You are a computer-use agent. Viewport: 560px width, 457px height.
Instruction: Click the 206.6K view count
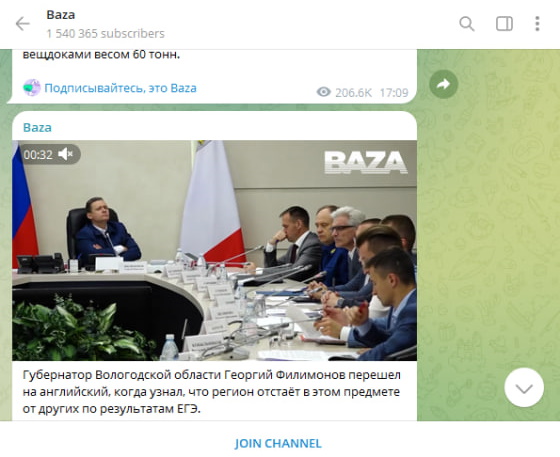[353, 93]
